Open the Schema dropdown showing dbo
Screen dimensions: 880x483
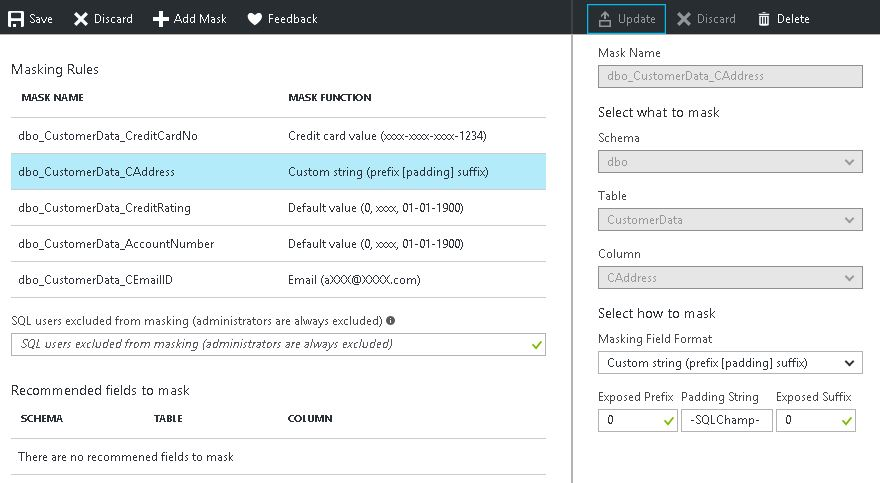point(730,162)
